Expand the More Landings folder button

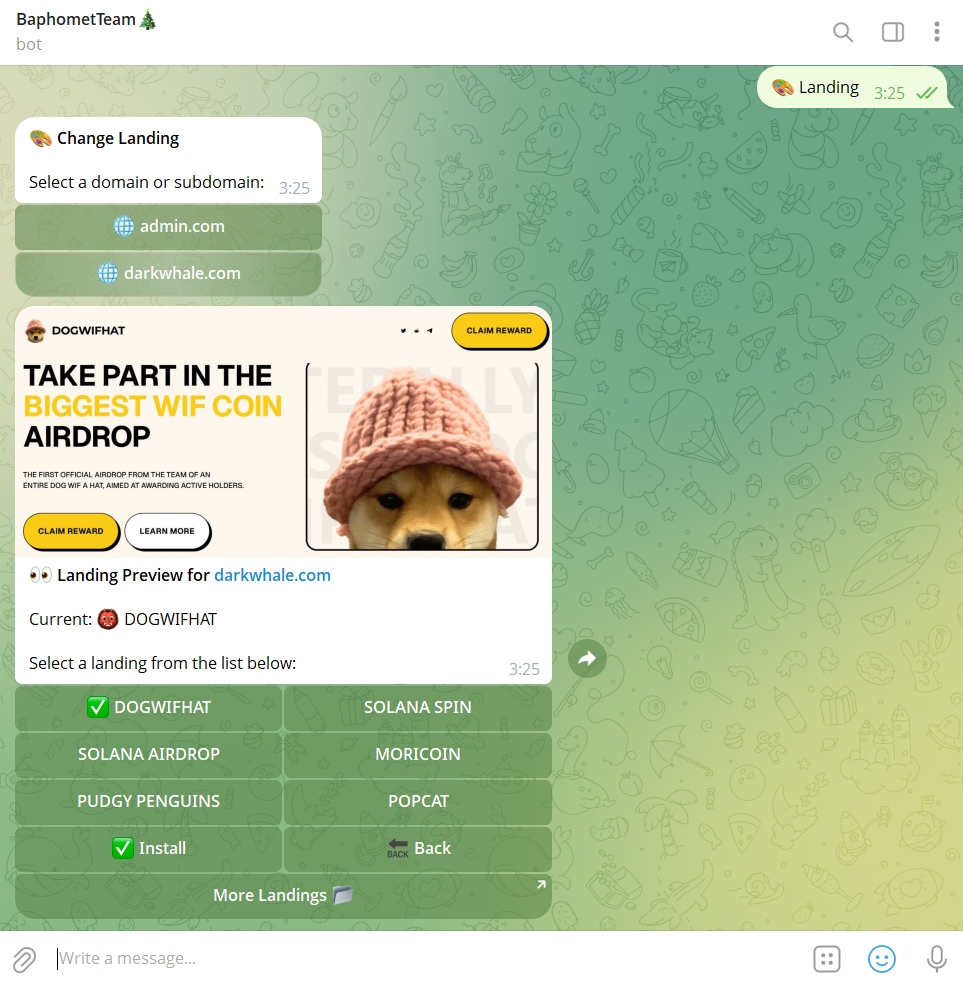point(283,896)
